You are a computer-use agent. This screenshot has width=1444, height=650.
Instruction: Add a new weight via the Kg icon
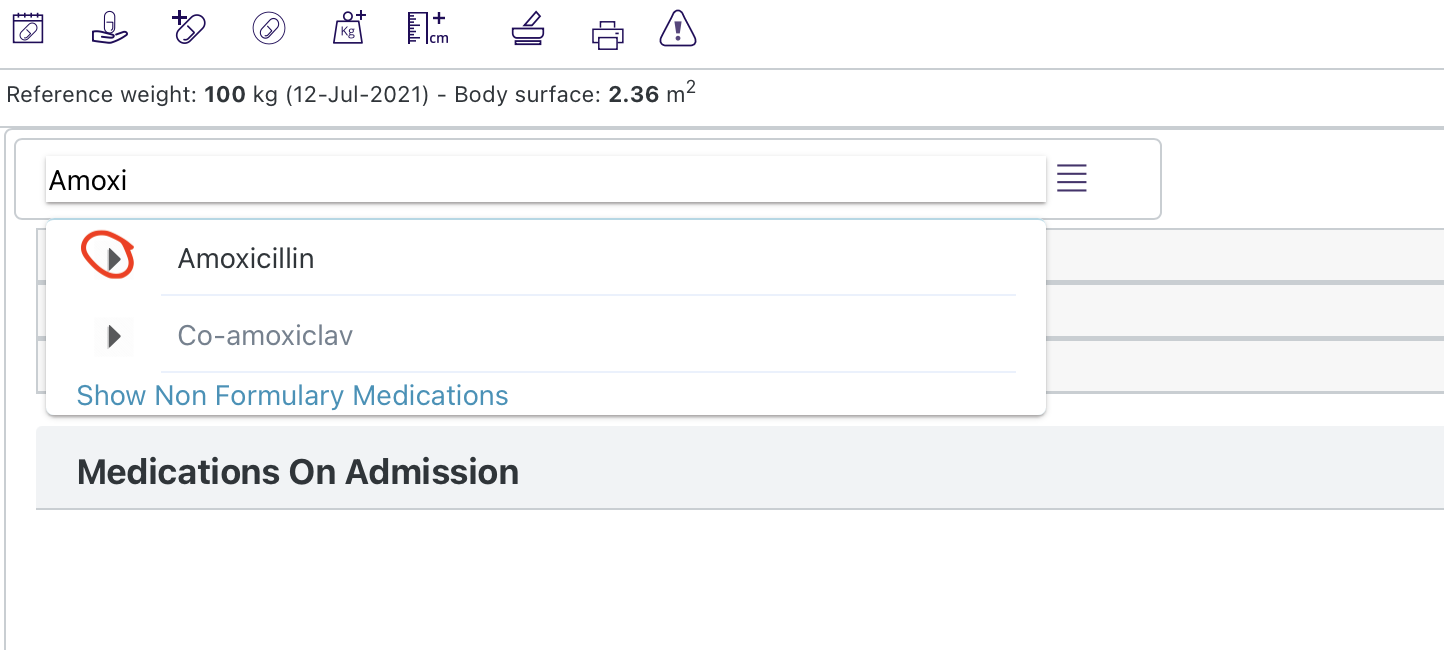pyautogui.click(x=348, y=28)
